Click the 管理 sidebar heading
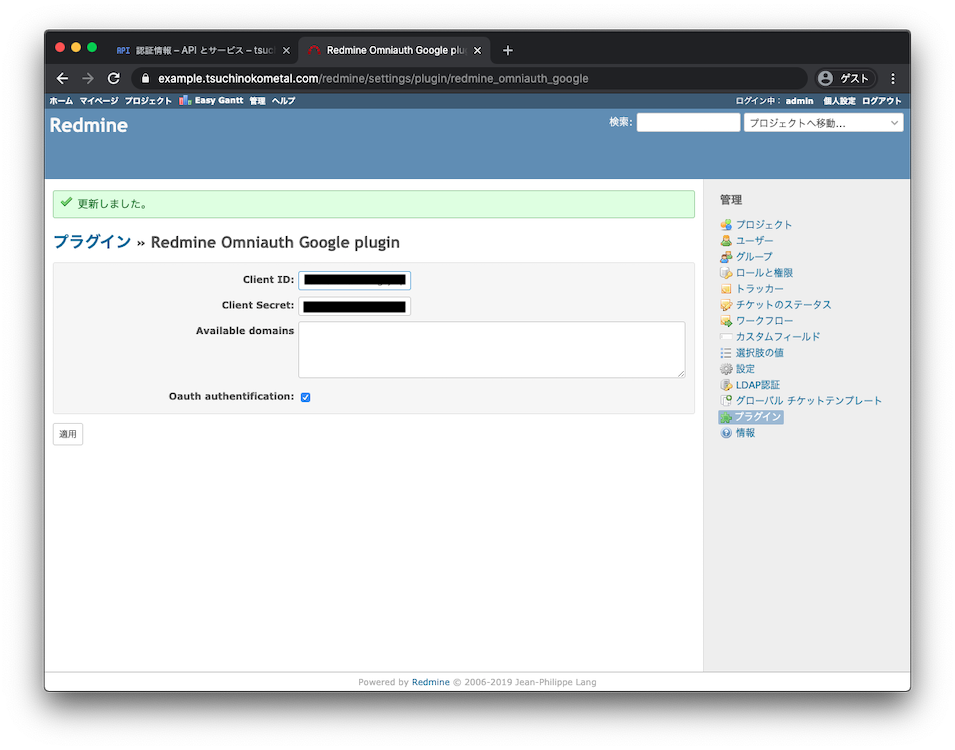Image resolution: width=955 pixels, height=750 pixels. [731, 200]
